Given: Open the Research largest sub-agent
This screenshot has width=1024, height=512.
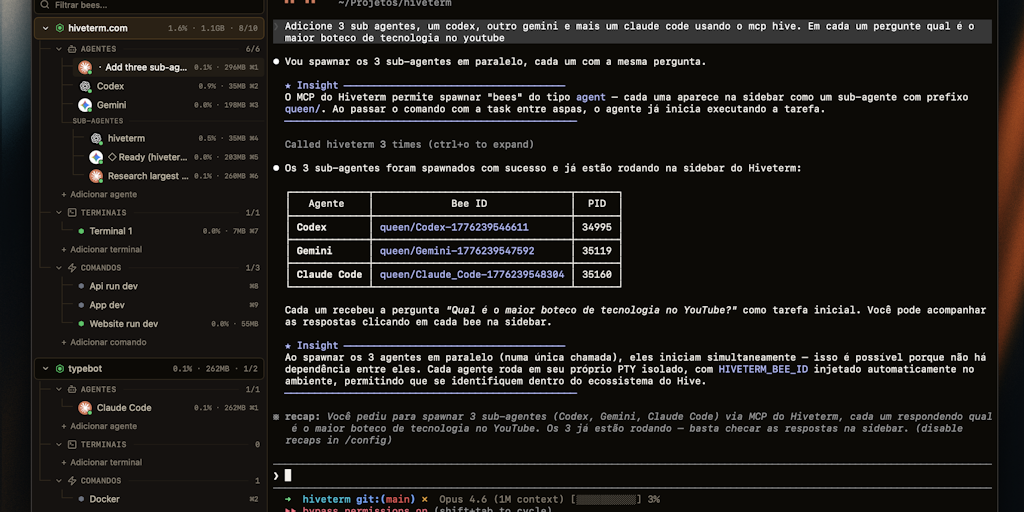Looking at the screenshot, I should click(174, 176).
